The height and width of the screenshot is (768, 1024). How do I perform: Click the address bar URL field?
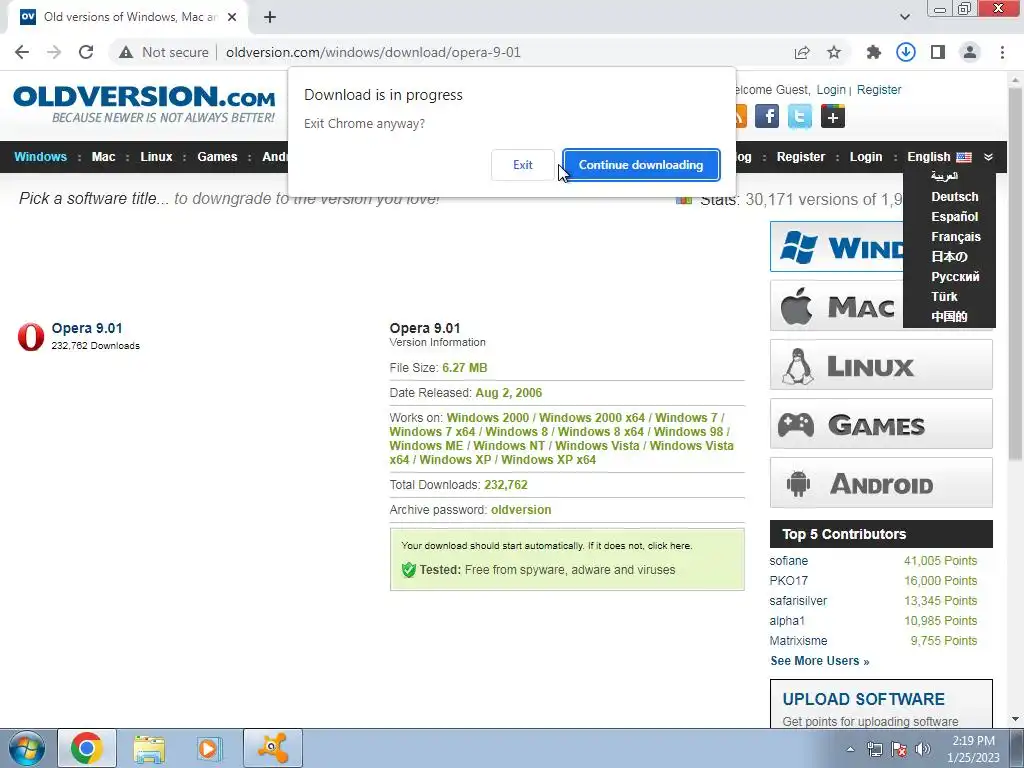click(373, 52)
